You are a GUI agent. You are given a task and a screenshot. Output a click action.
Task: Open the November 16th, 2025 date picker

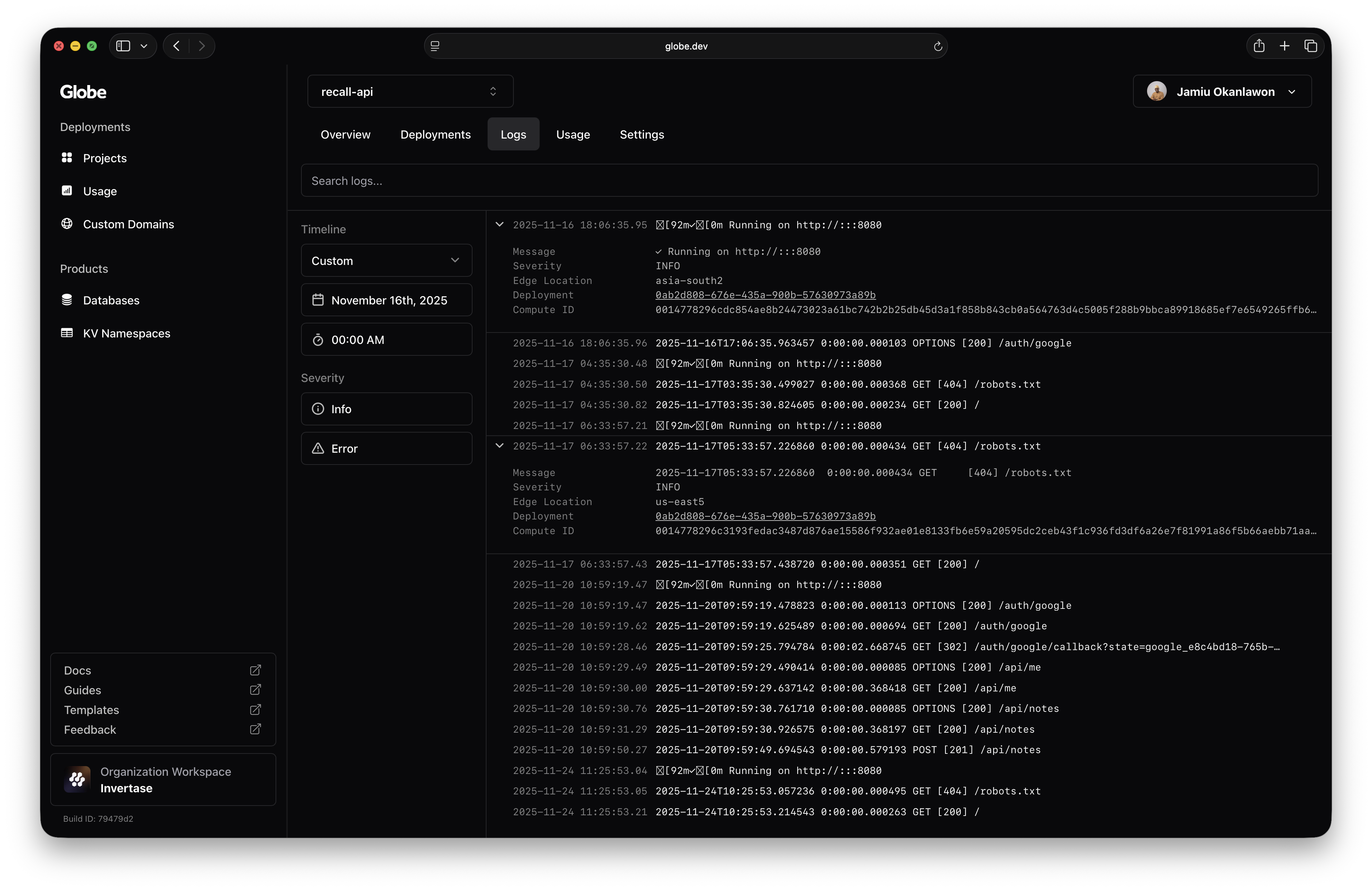point(386,300)
